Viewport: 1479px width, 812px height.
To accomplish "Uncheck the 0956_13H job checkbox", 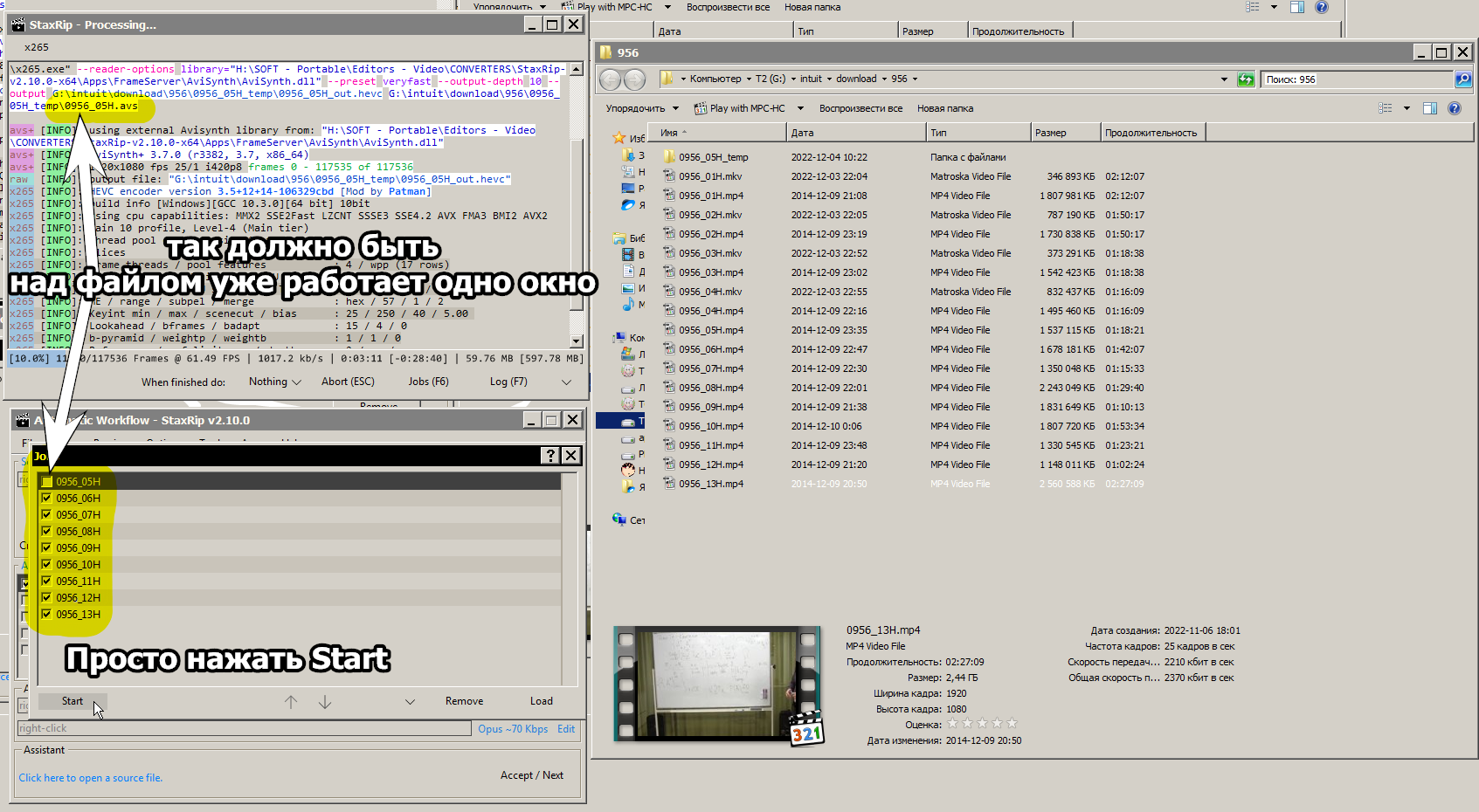I will [46, 615].
